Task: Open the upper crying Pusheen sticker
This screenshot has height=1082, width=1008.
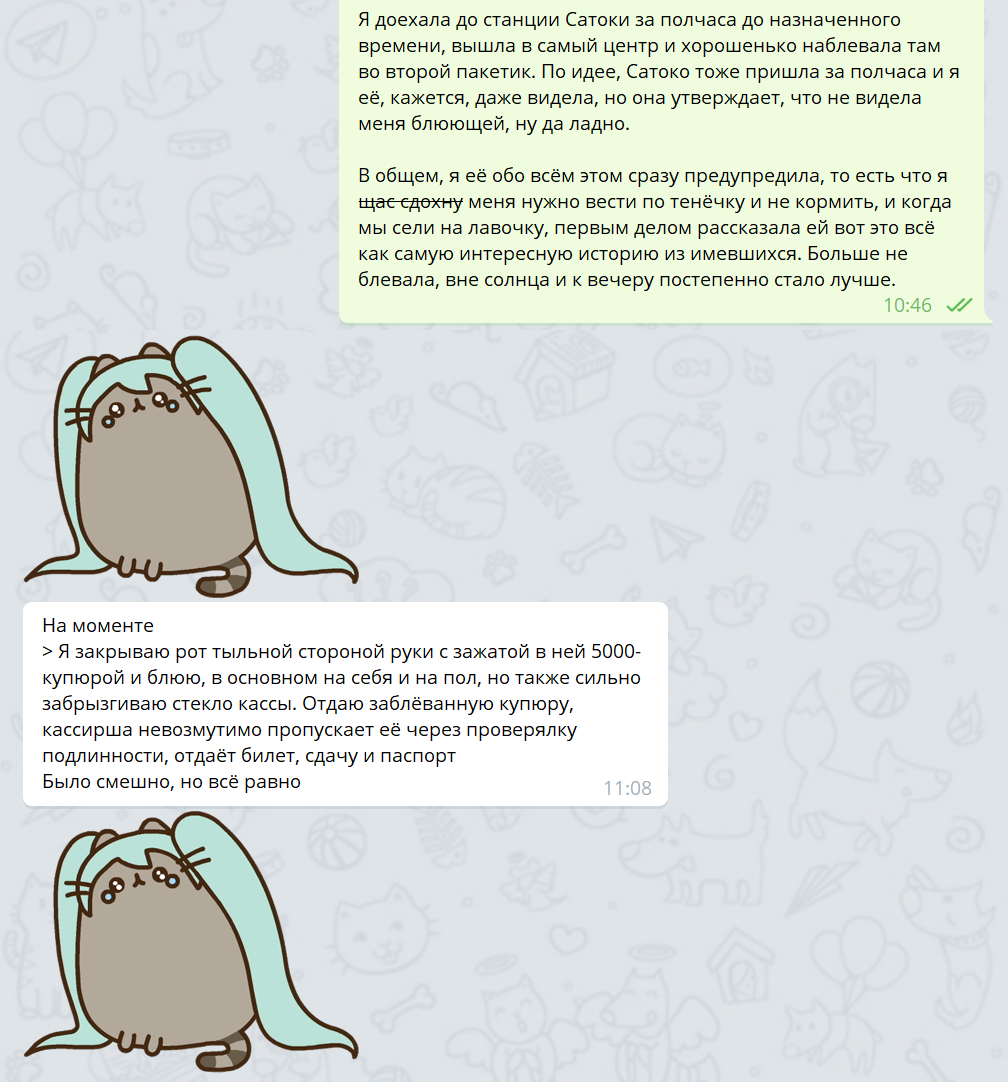Action: [191, 466]
